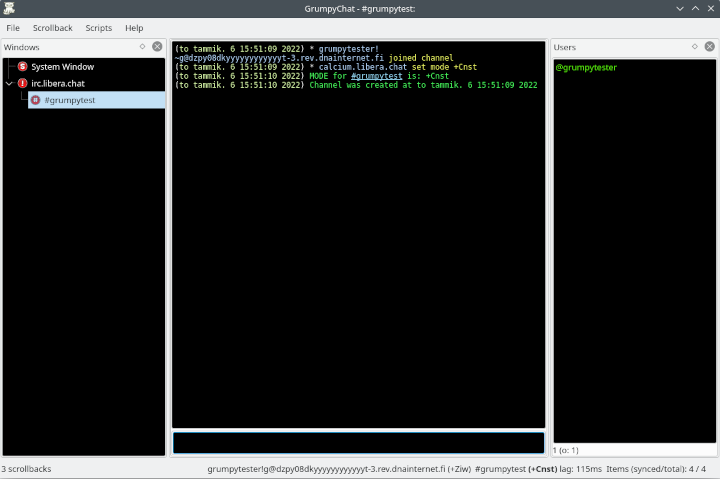The image size is (720, 479).
Task: Float the Windows dock panel
Action: point(142,46)
